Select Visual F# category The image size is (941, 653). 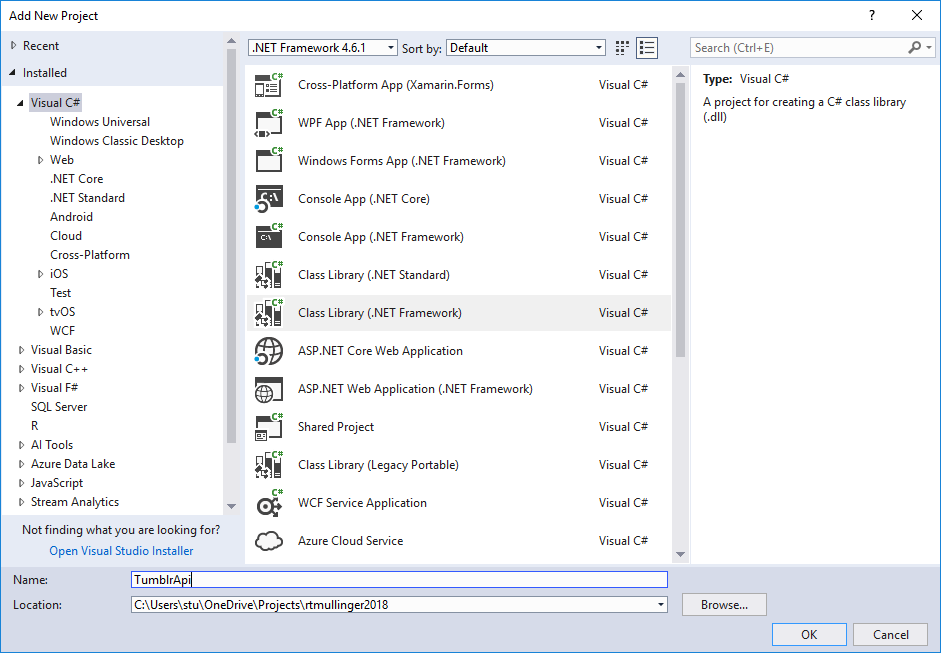pyautogui.click(x=55, y=388)
